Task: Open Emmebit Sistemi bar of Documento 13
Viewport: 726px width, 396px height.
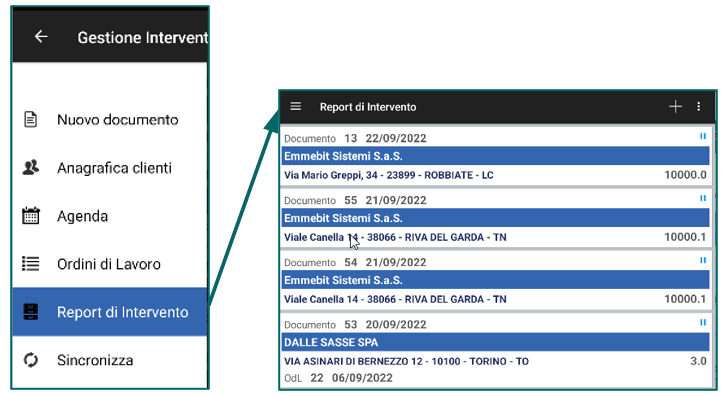Action: tap(495, 156)
